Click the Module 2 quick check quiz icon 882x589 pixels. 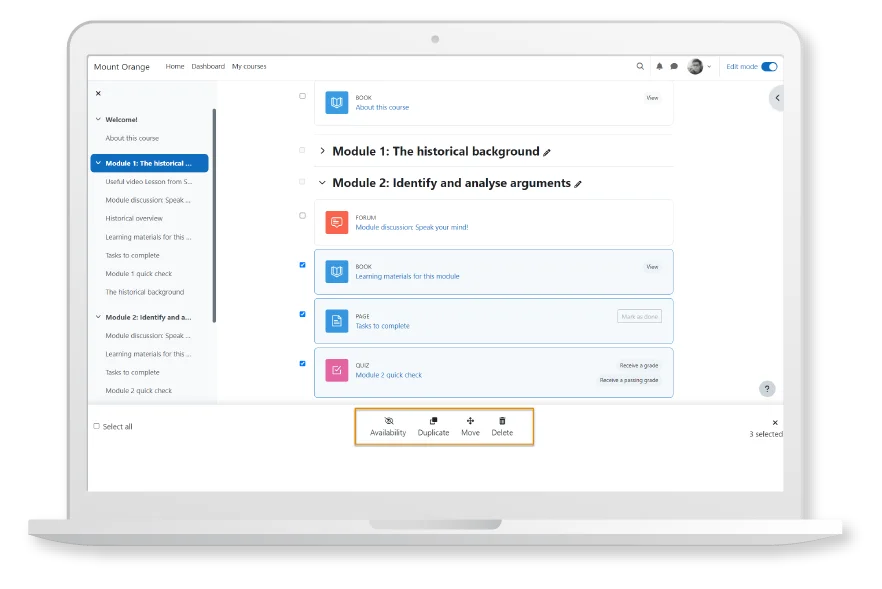(336, 370)
